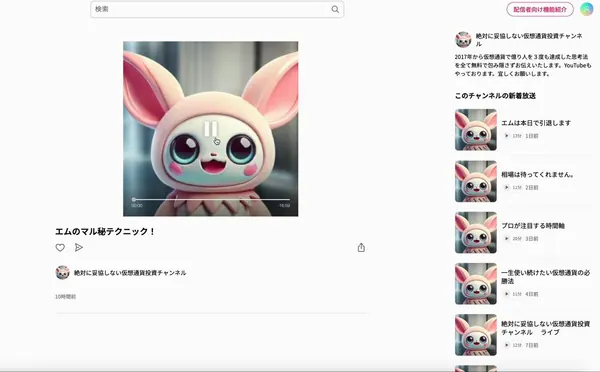Like the episode with the heart icon
This screenshot has width=600, height=372.
click(x=60, y=248)
